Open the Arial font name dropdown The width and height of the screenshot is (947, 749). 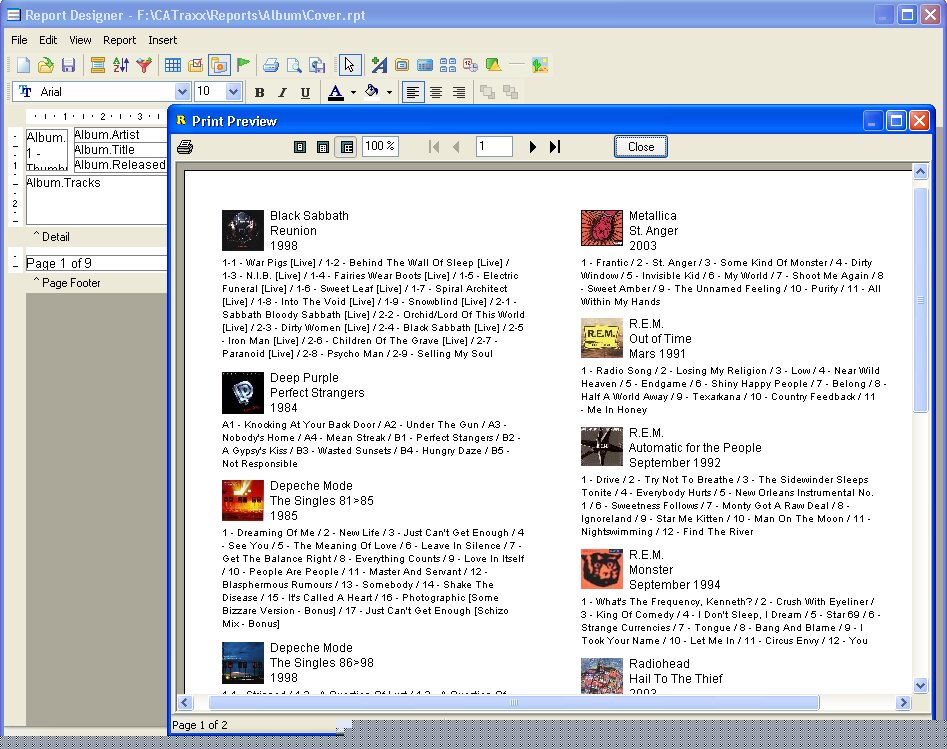[x=182, y=92]
